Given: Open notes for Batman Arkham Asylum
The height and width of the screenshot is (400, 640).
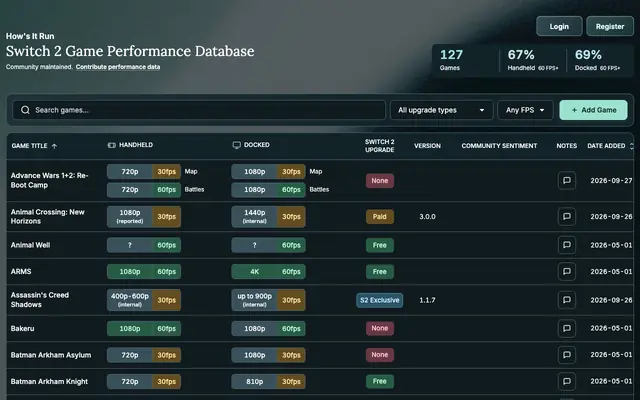Looking at the screenshot, I should point(567,355).
